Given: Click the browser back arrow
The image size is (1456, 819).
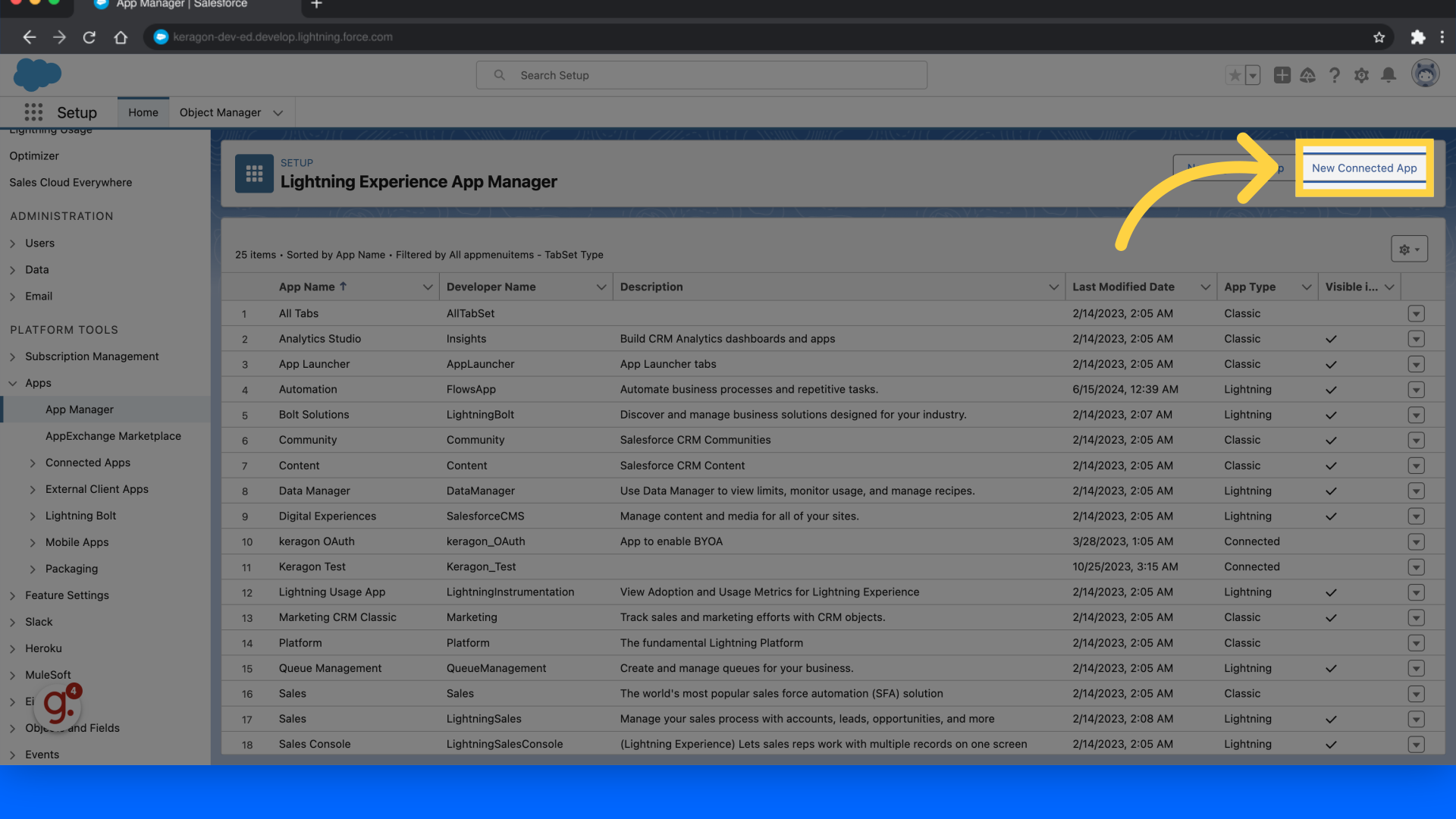Looking at the screenshot, I should [x=29, y=37].
